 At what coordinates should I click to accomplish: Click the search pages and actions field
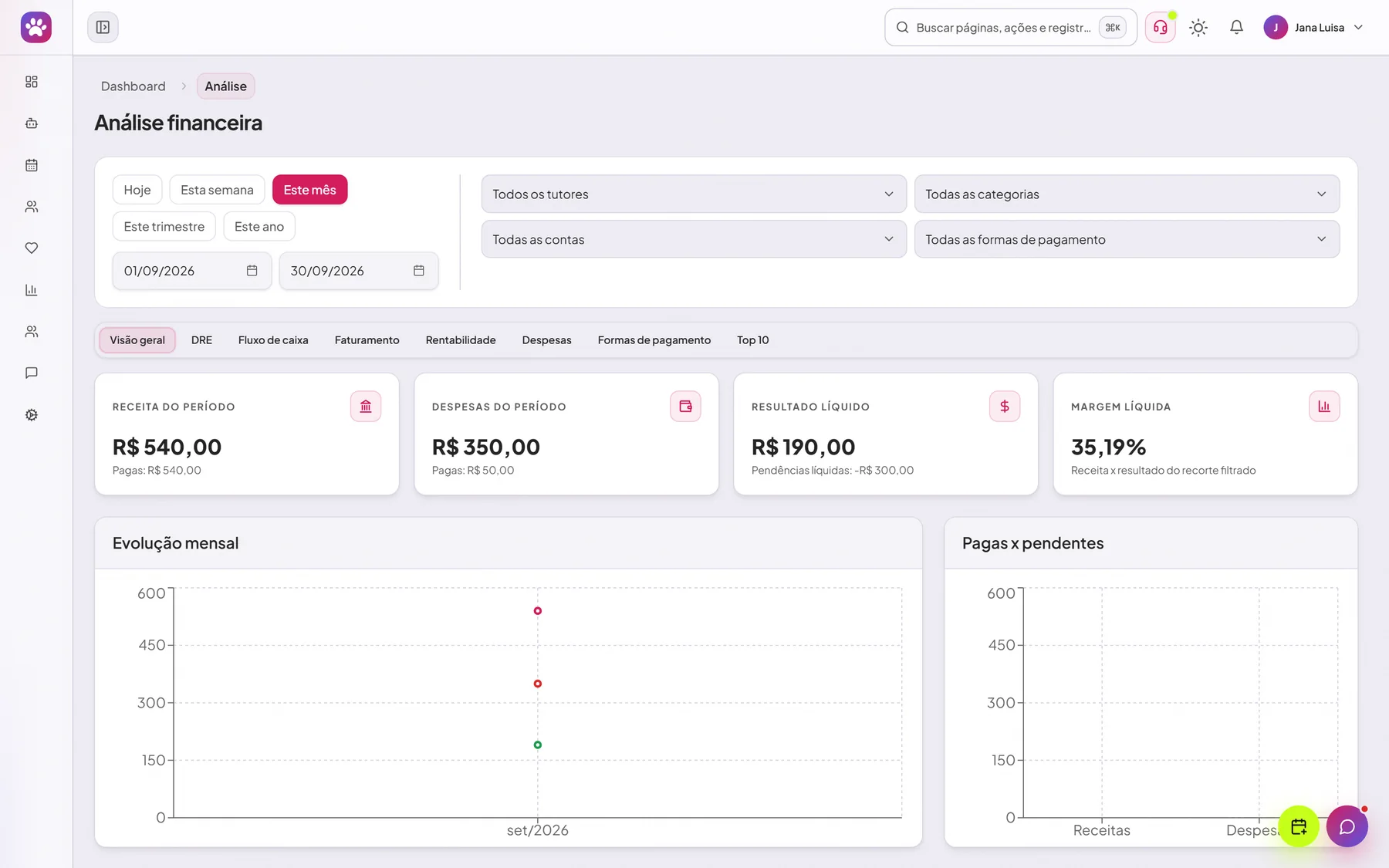[x=1011, y=28]
